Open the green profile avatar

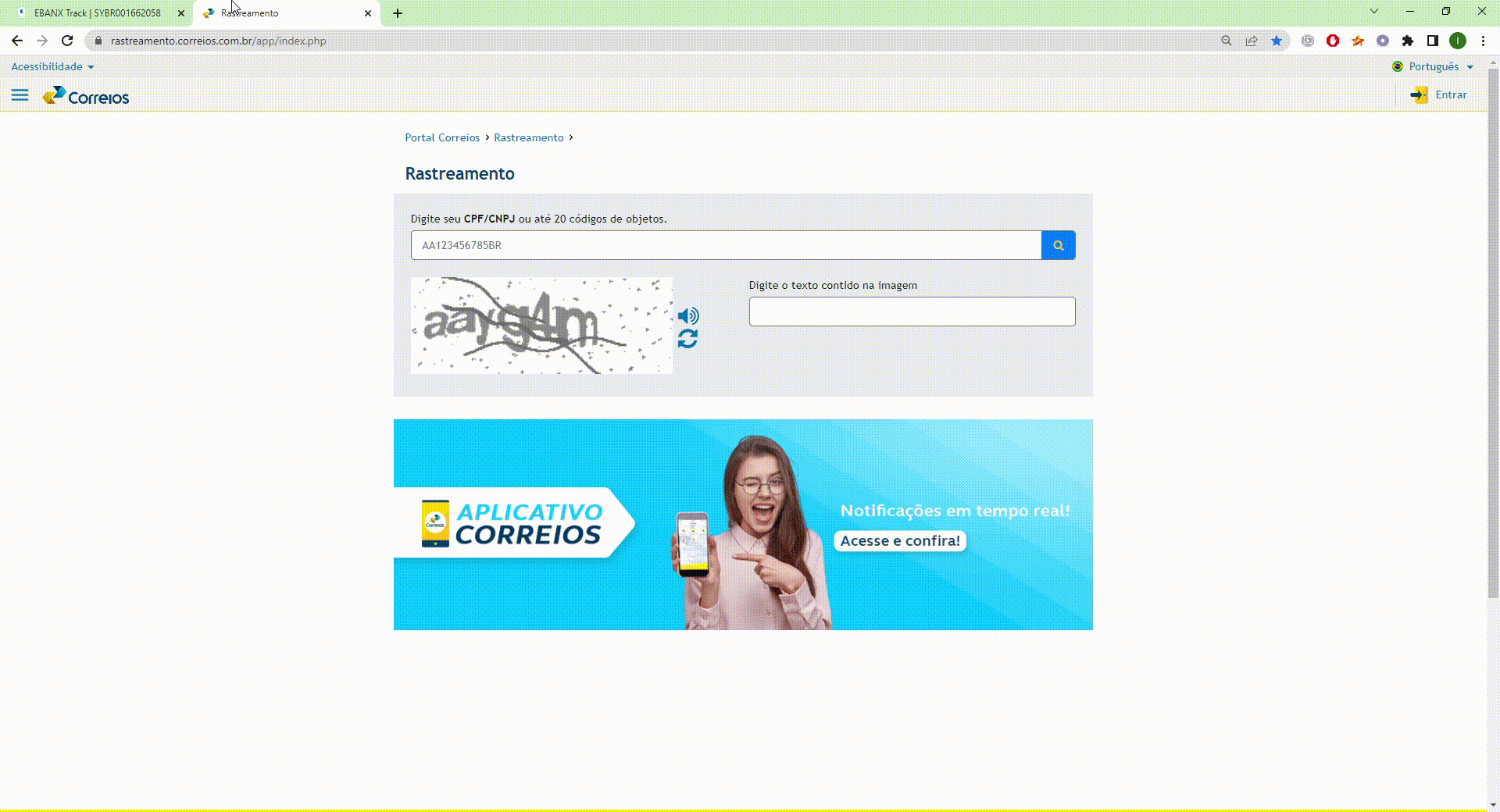tap(1458, 41)
